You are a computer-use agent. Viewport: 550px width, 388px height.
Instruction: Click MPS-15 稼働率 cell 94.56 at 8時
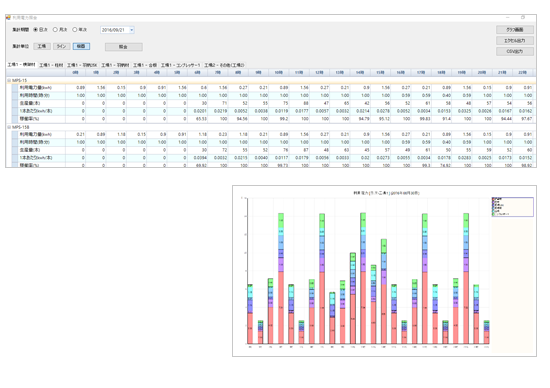pos(238,119)
